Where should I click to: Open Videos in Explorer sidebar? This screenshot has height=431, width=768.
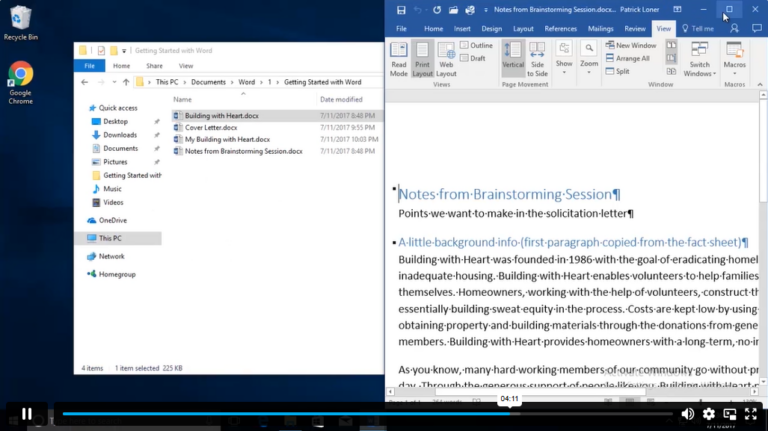point(113,202)
